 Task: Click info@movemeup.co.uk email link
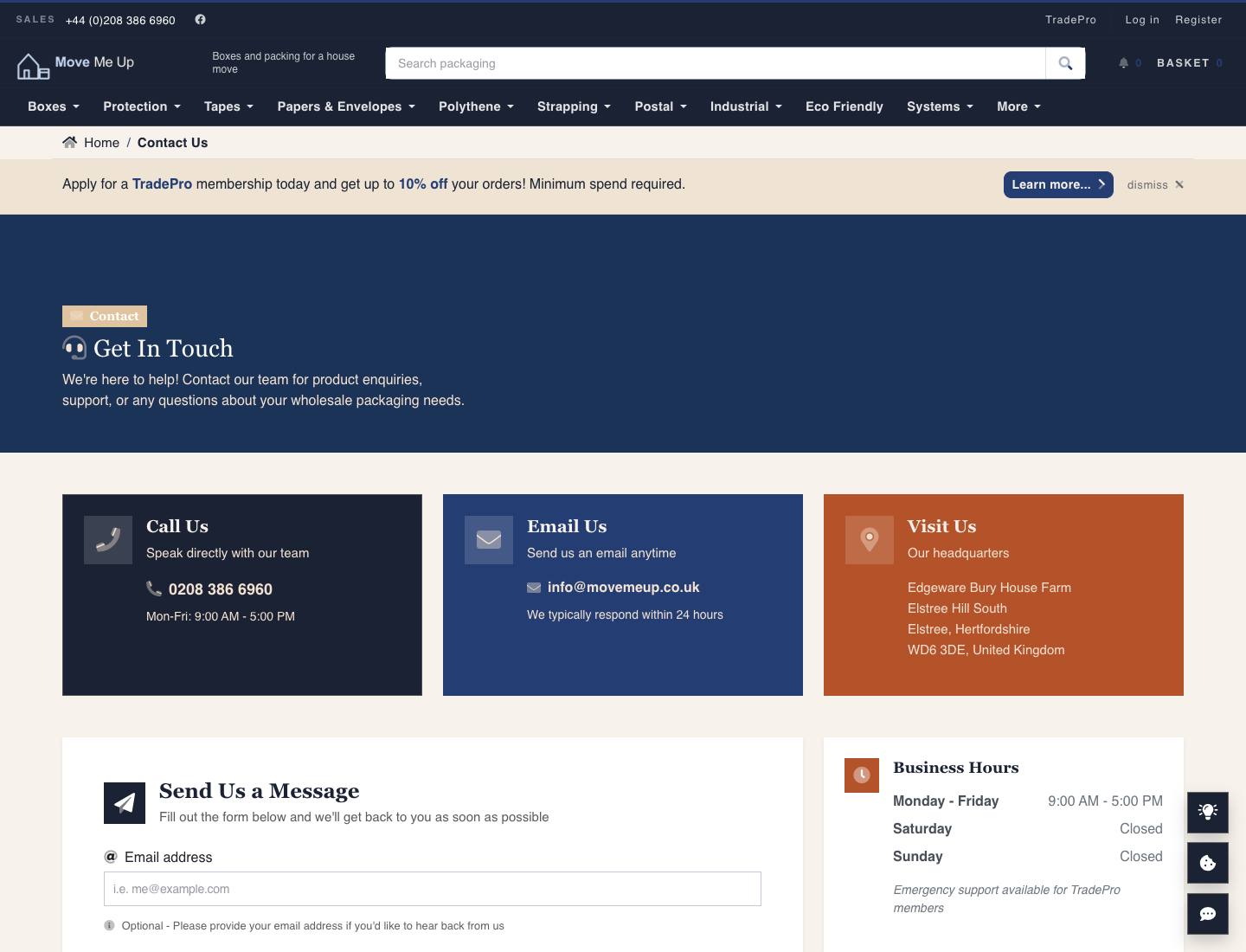pyautogui.click(x=624, y=587)
